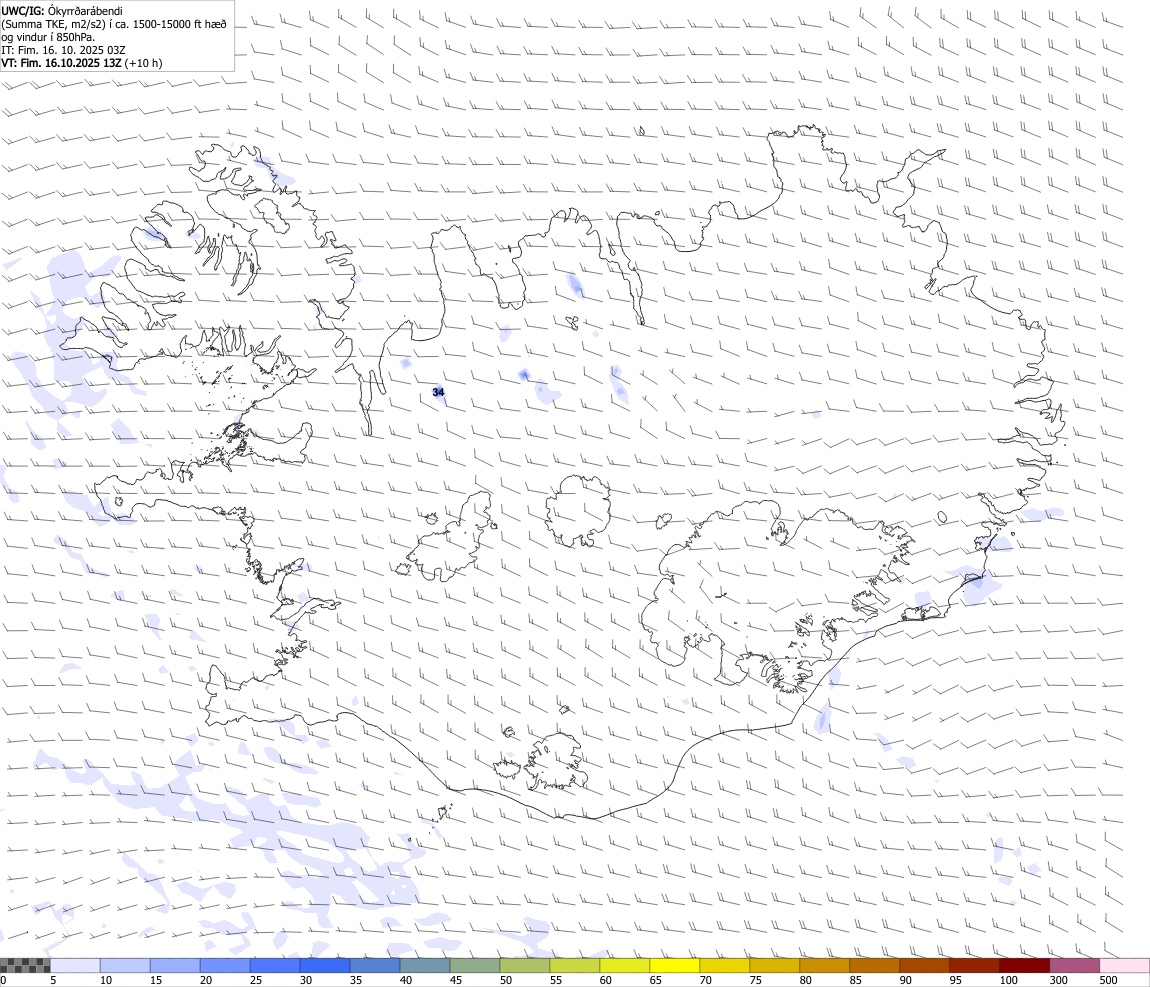Choose the pale pink above-500 legend swatch

pos(1124,965)
